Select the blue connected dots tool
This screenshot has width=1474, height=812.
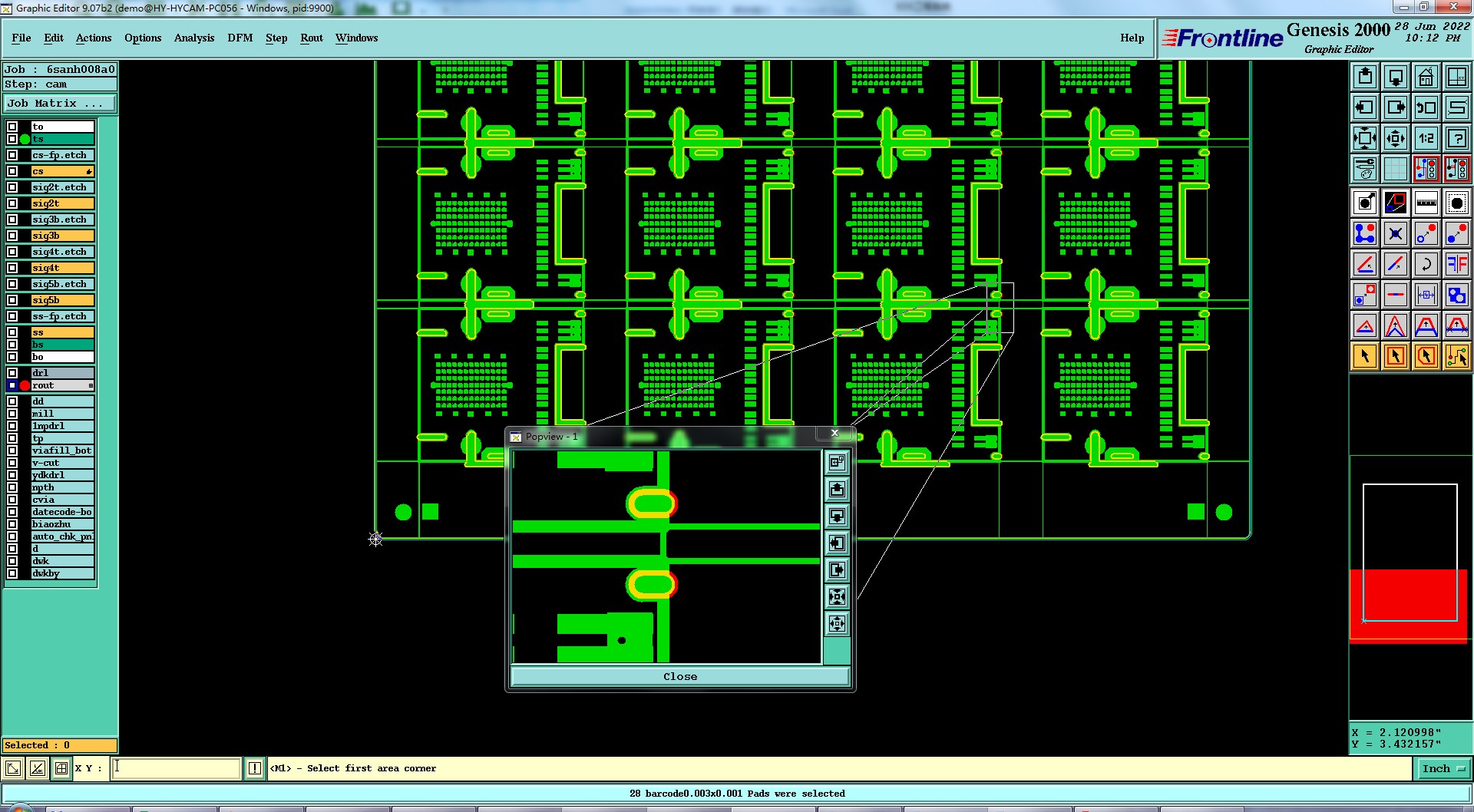[x=1365, y=233]
